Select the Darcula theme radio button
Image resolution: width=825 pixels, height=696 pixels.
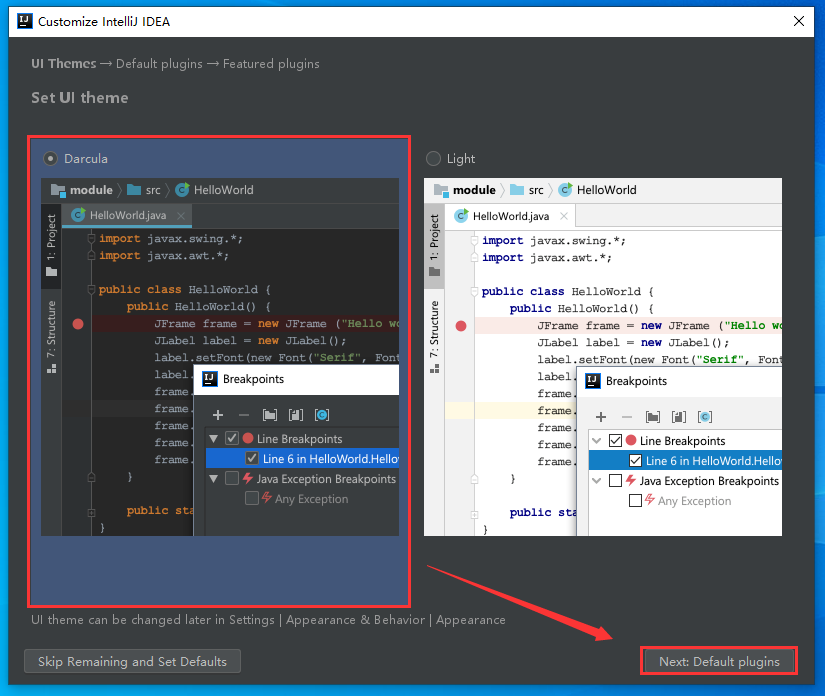[51, 158]
